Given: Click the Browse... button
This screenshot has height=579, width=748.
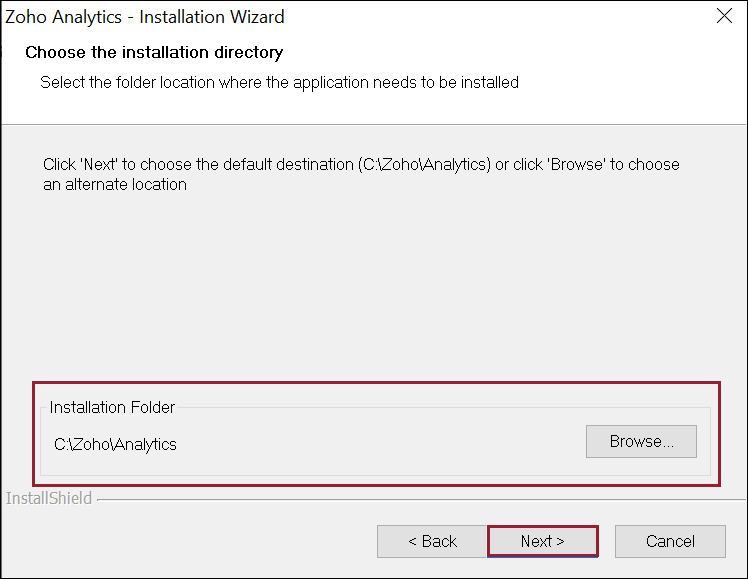Looking at the screenshot, I should pos(641,441).
